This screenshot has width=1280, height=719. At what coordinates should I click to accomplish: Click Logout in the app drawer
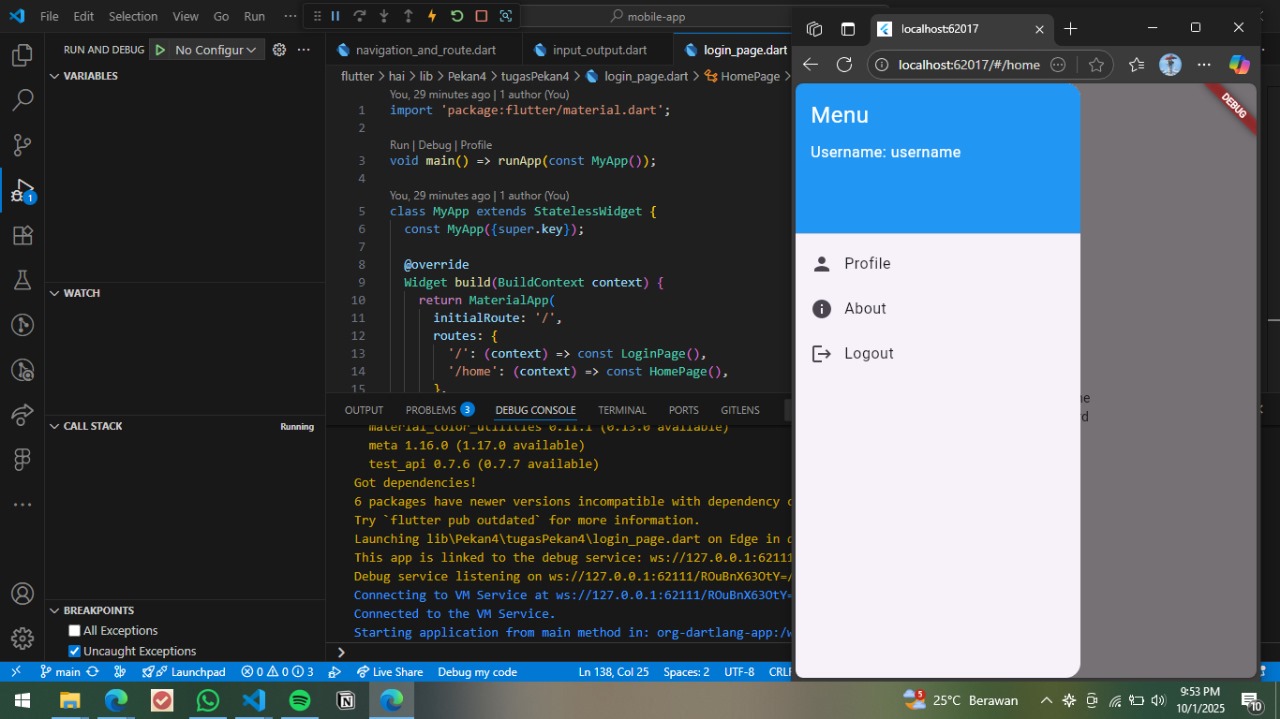(x=868, y=354)
